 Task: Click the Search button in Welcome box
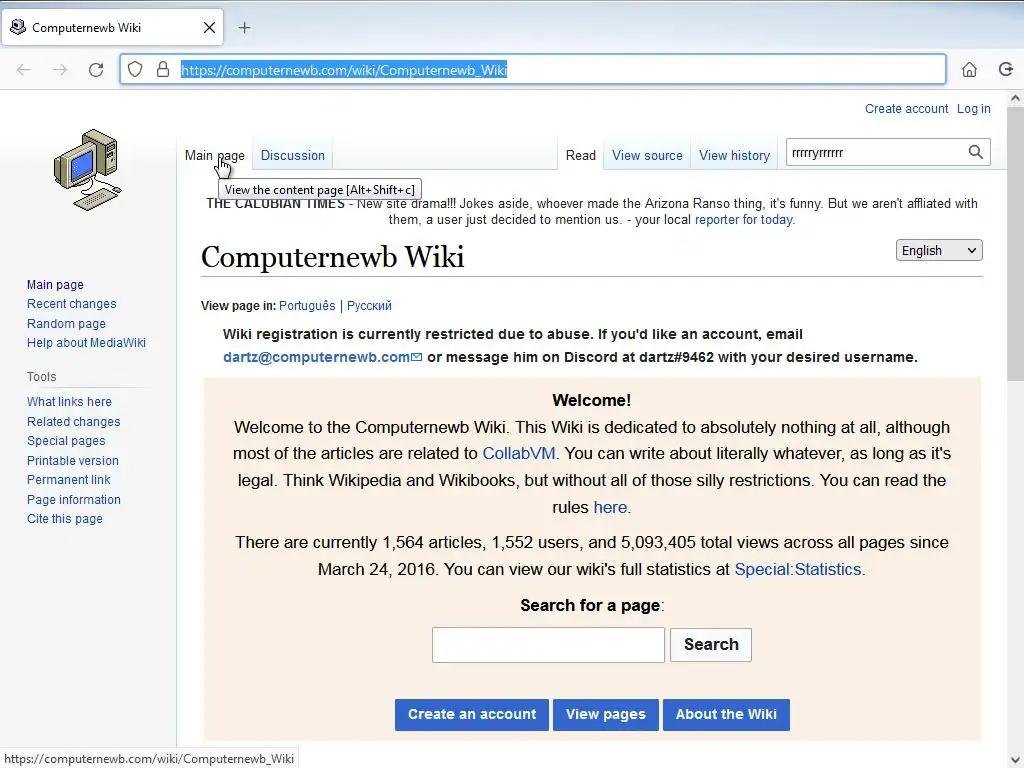711,645
